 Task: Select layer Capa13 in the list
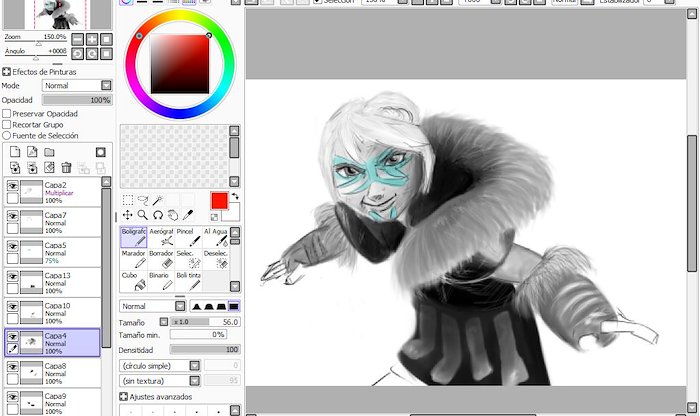tap(52, 283)
